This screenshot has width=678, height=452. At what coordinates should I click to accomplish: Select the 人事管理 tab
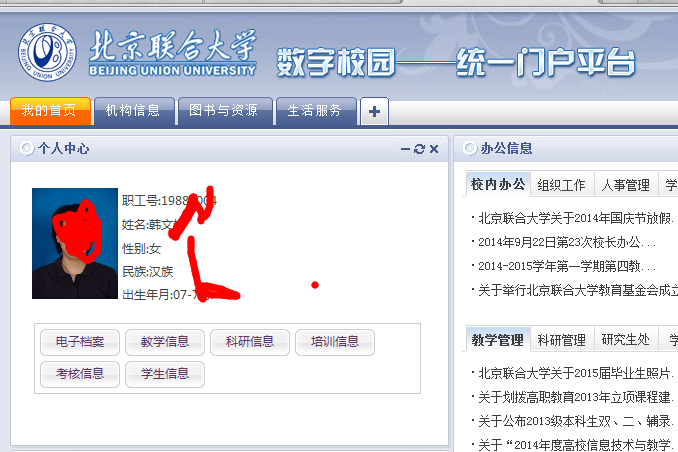(626, 185)
